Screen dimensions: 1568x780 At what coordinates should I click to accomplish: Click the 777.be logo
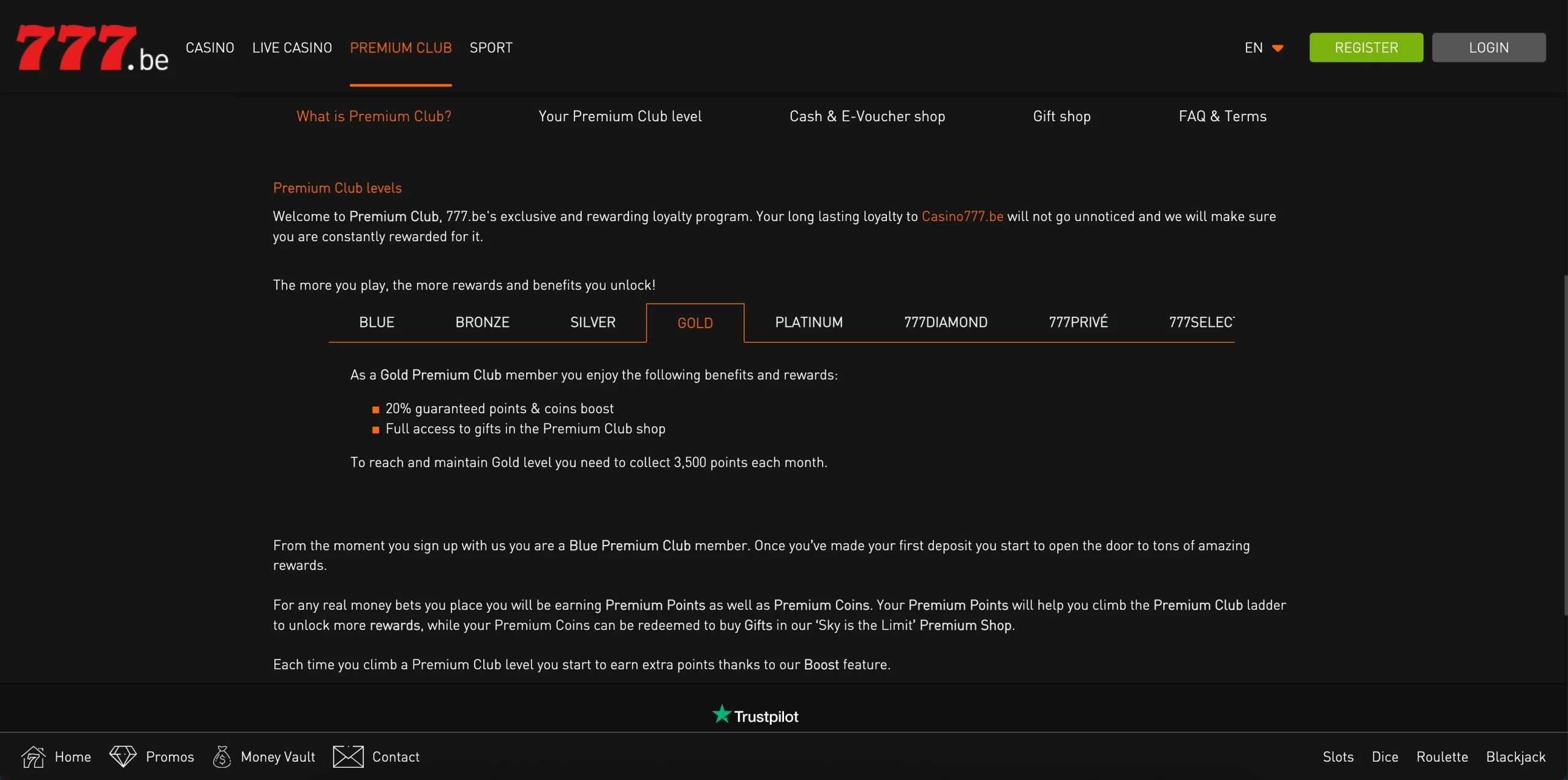coord(92,48)
